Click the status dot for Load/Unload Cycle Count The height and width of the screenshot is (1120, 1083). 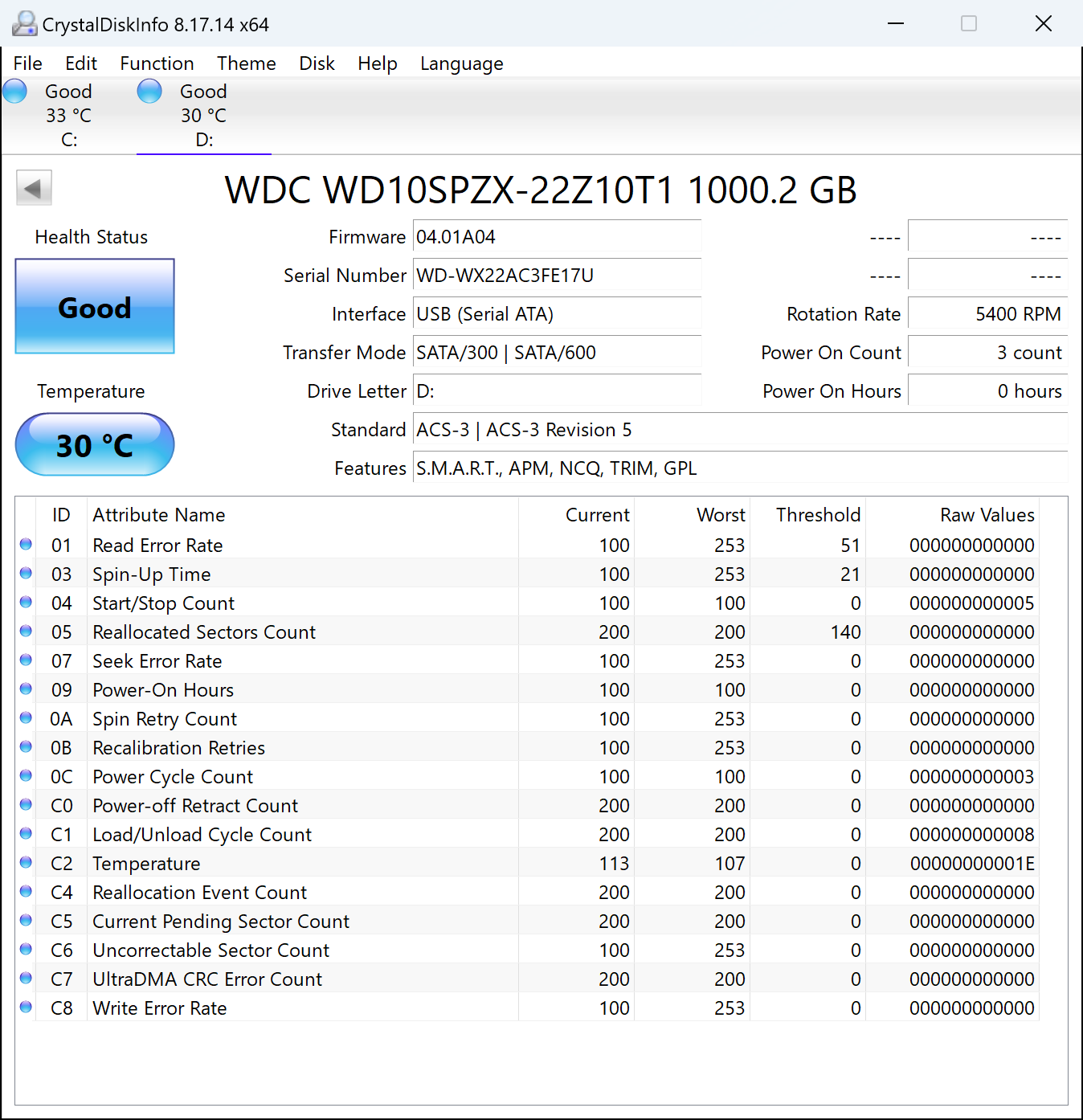tap(26, 833)
